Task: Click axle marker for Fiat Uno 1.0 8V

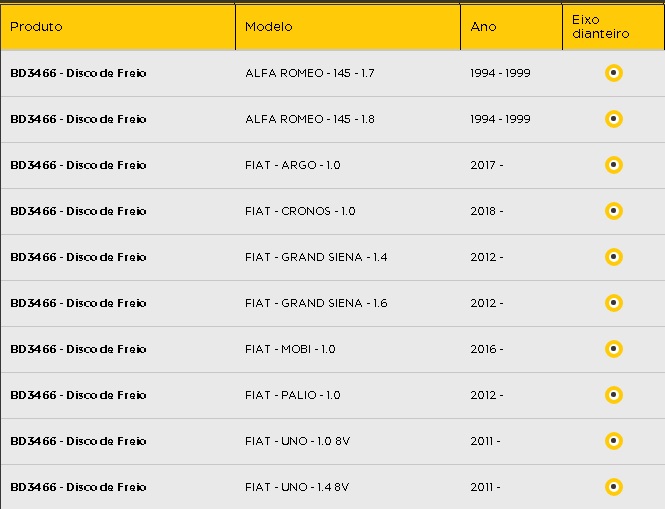Action: pyautogui.click(x=614, y=441)
